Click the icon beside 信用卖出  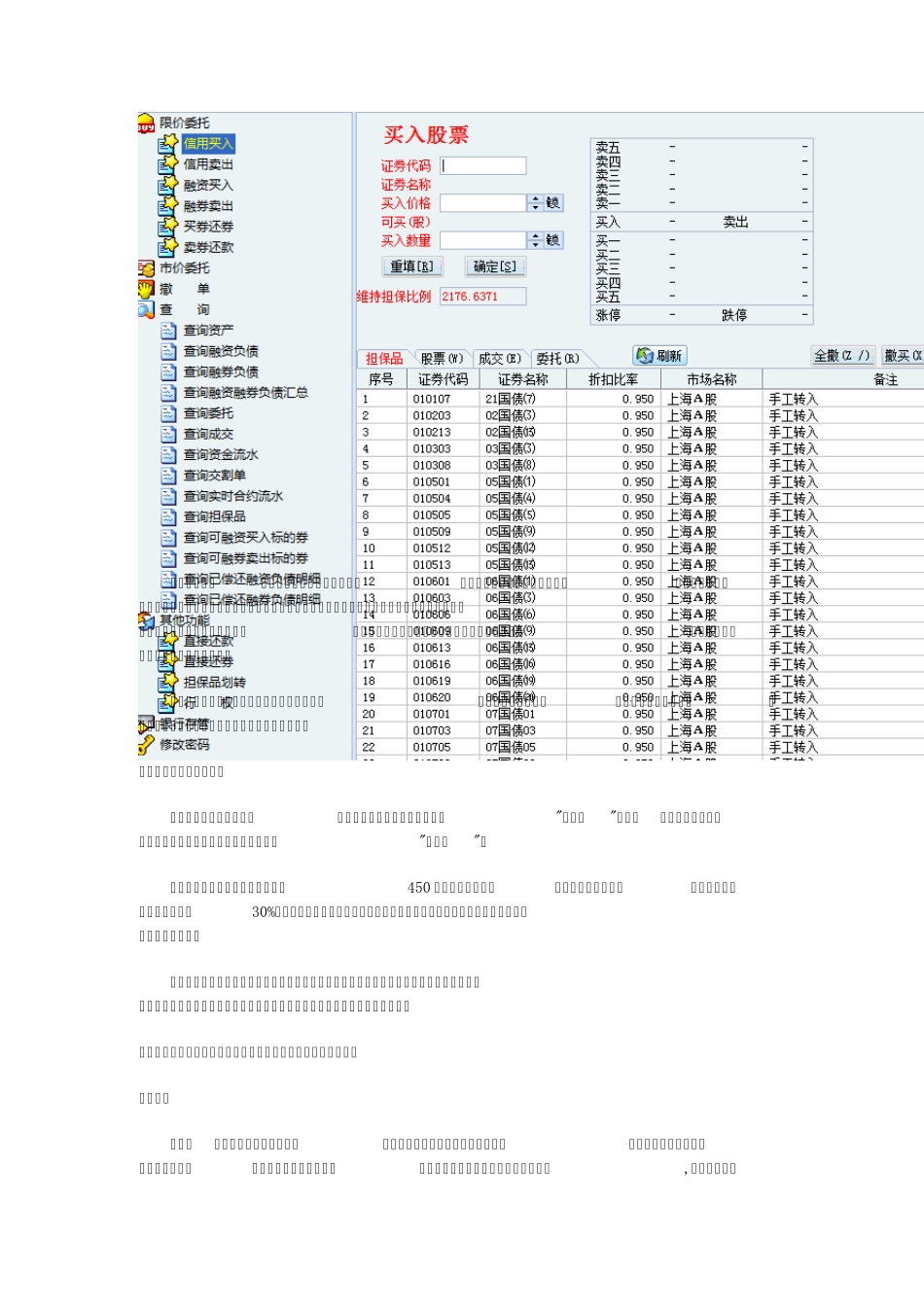pyautogui.click(x=168, y=163)
